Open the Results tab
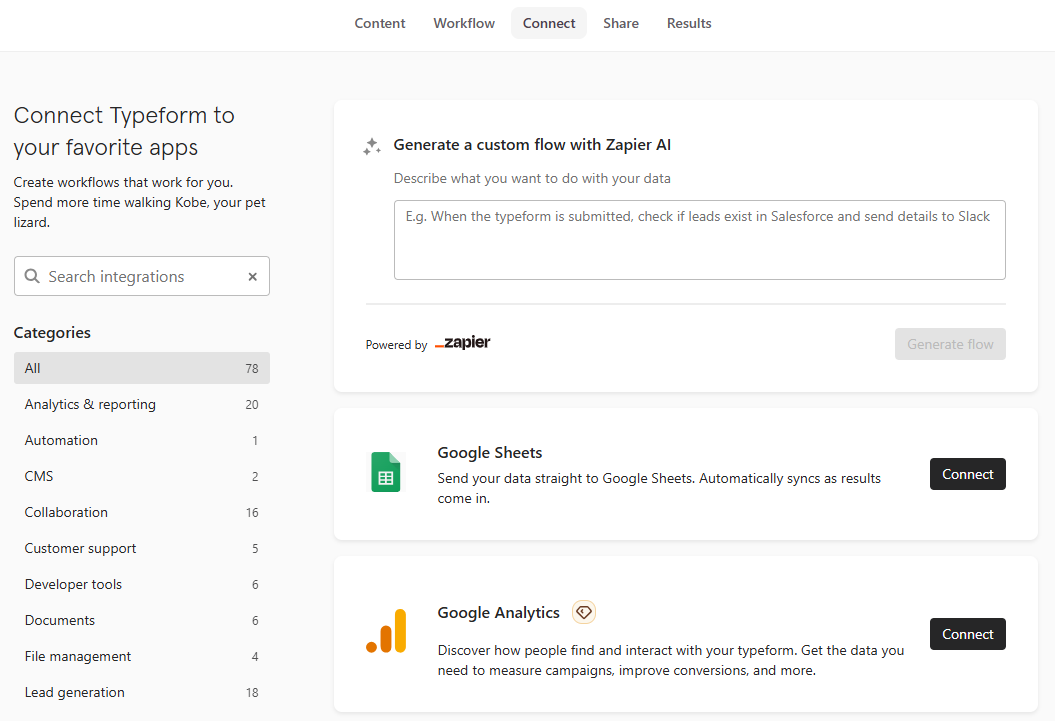This screenshot has height=721, width=1055. 688,23
